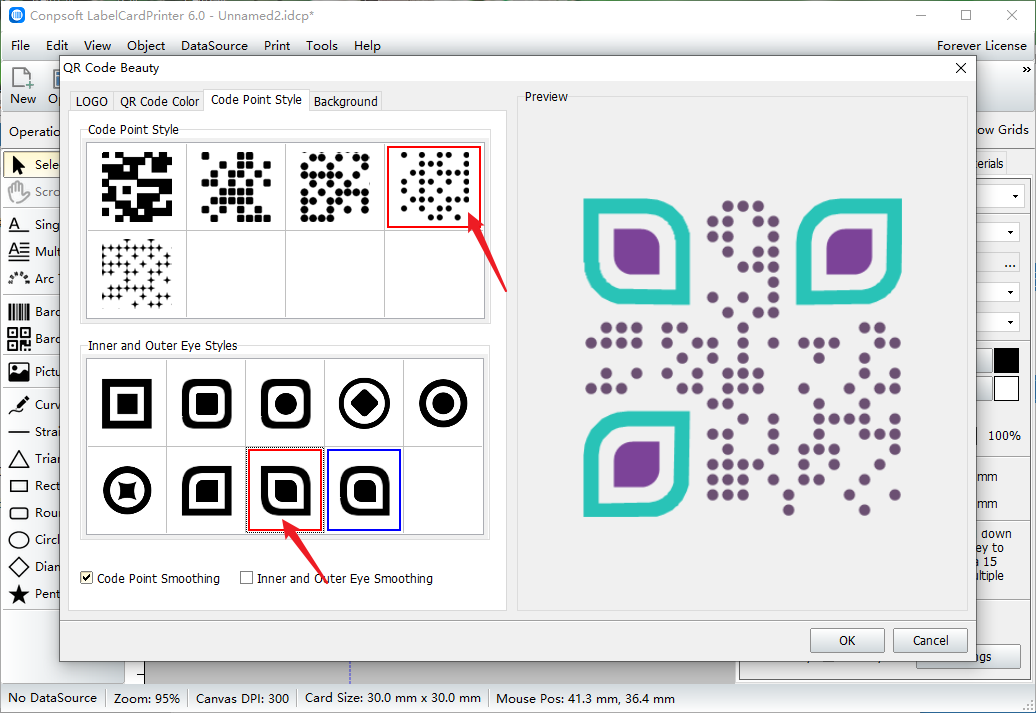Choose the 1D Barcode tool

point(32,311)
